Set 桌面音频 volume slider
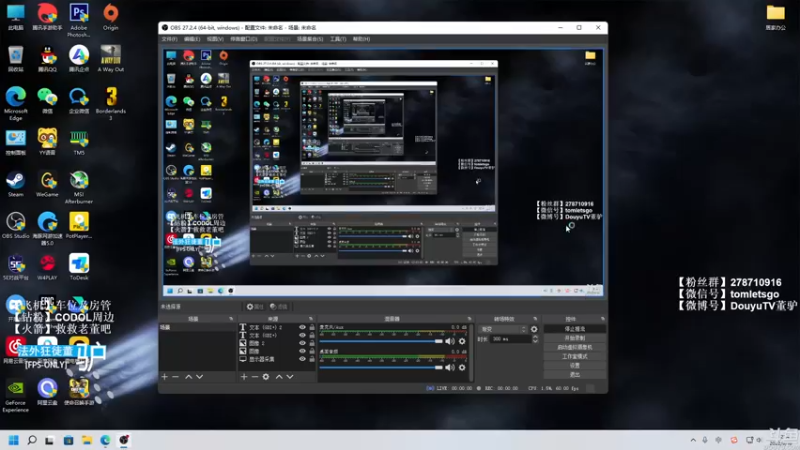Image resolution: width=800 pixels, height=450 pixels. [381, 367]
